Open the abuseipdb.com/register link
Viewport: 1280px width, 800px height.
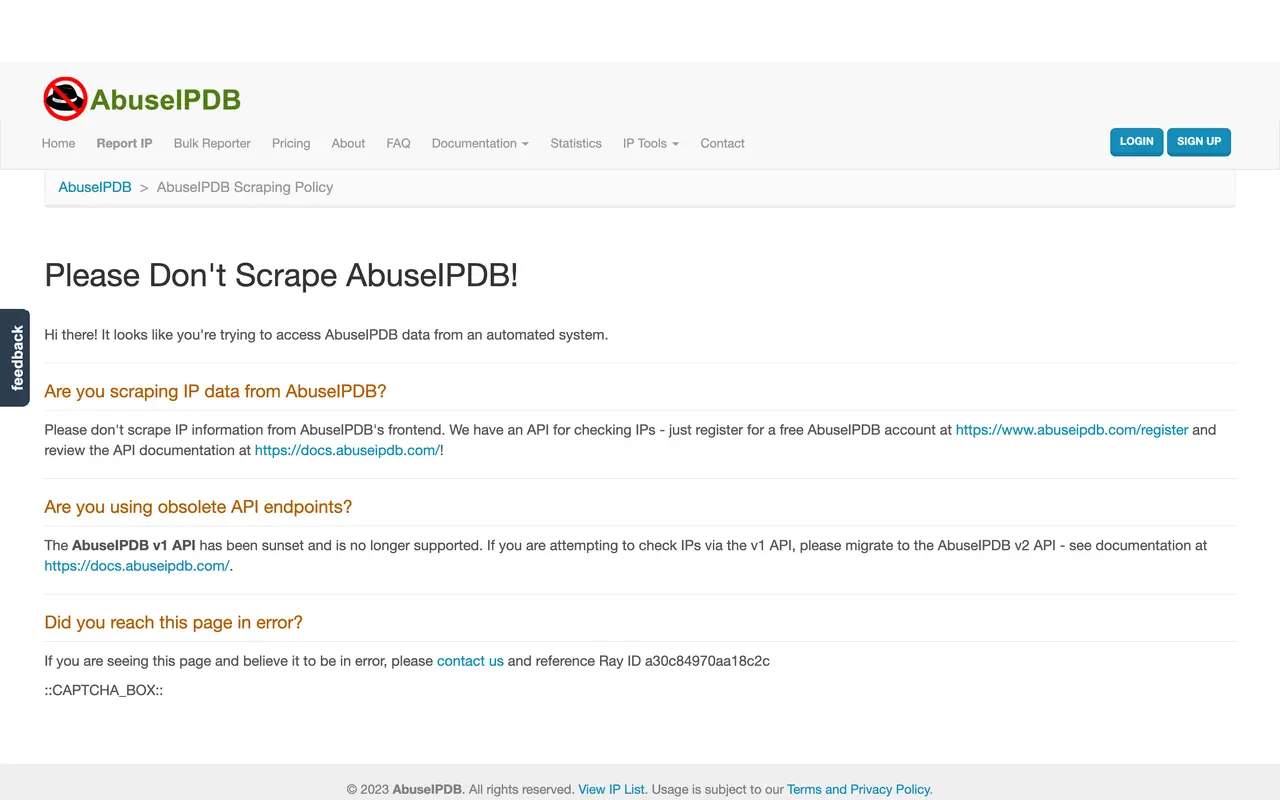pos(1072,430)
